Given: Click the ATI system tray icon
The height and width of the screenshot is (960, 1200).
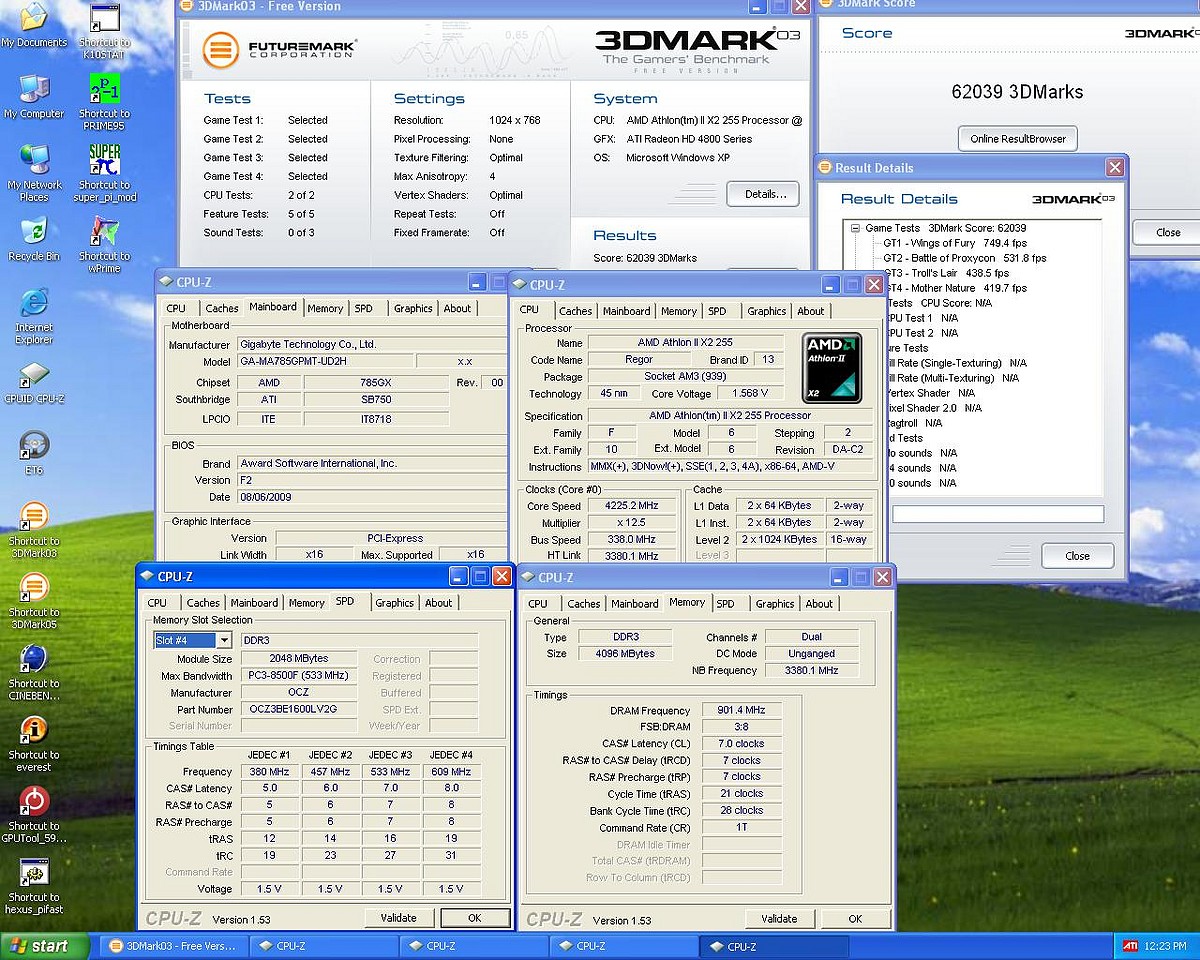Looking at the screenshot, I should [x=1130, y=946].
